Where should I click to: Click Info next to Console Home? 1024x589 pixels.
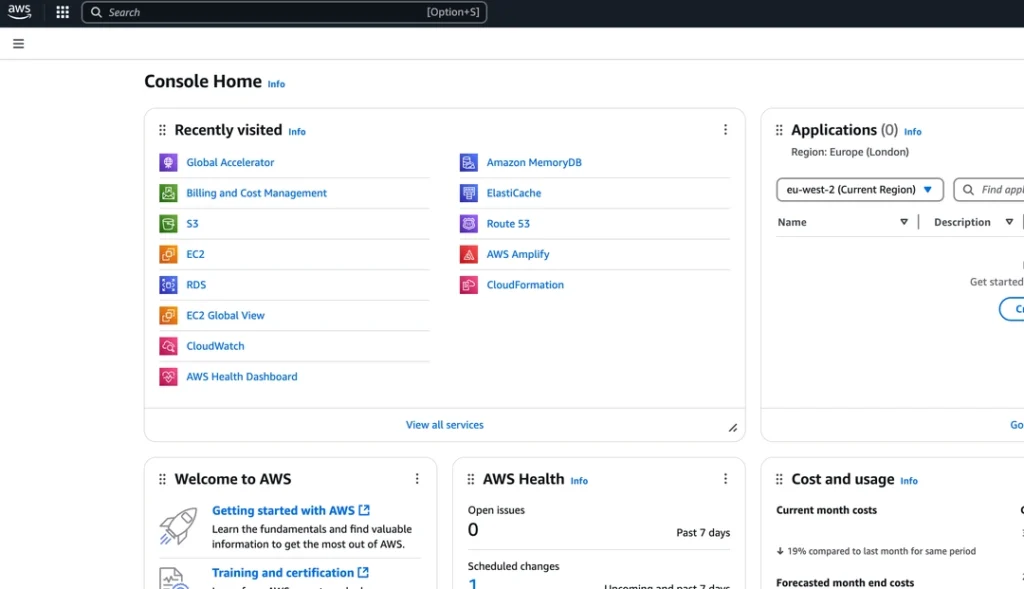click(276, 84)
